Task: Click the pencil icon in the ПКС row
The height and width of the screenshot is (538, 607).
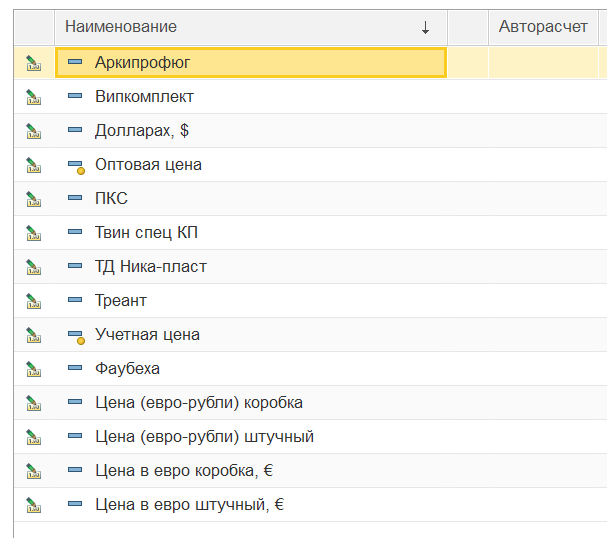Action: [x=33, y=199]
